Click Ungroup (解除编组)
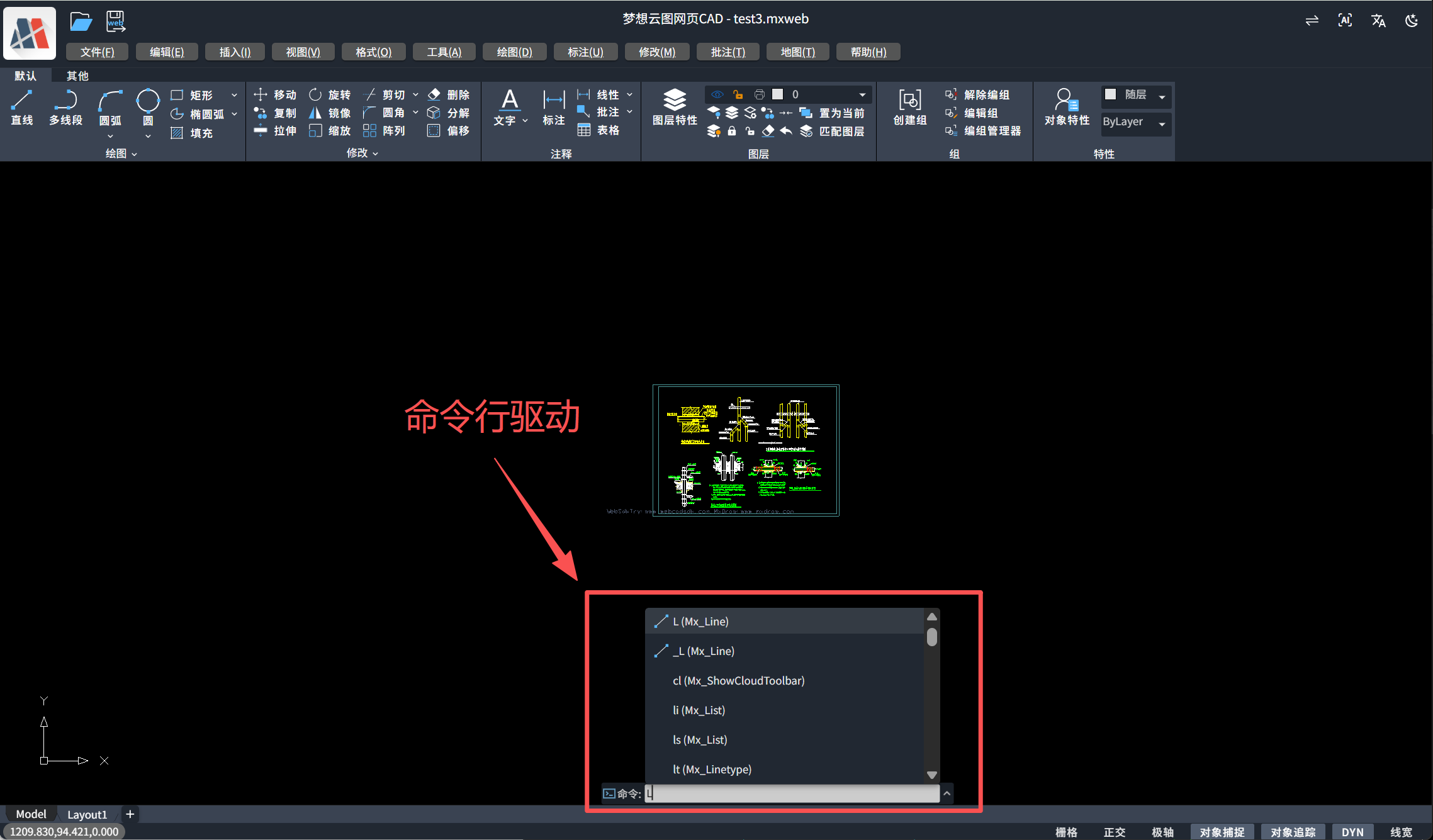Viewport: 1433px width, 840px height. (977, 94)
